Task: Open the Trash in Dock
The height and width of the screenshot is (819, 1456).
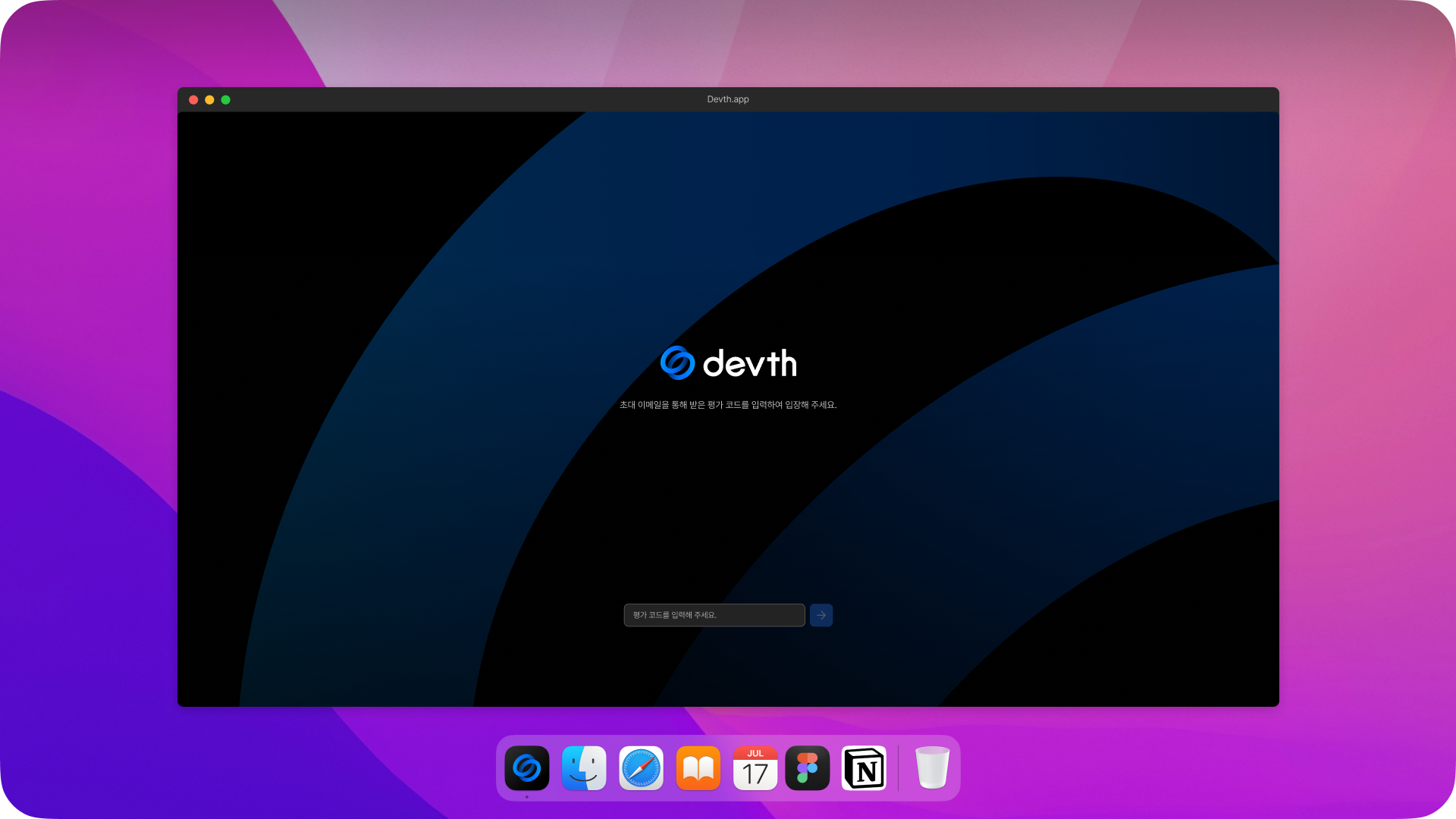Action: coord(932,768)
